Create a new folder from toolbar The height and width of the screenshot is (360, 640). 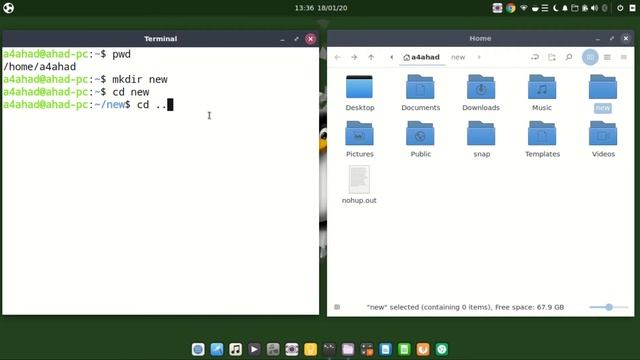point(552,58)
